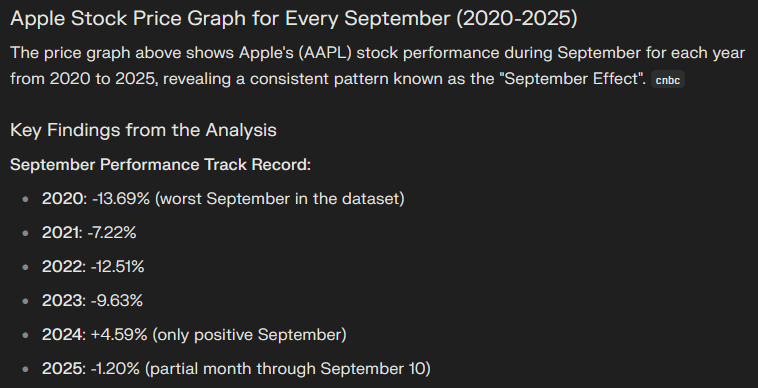
Task: Click "partial month through September 10" note
Action: pos(288,369)
